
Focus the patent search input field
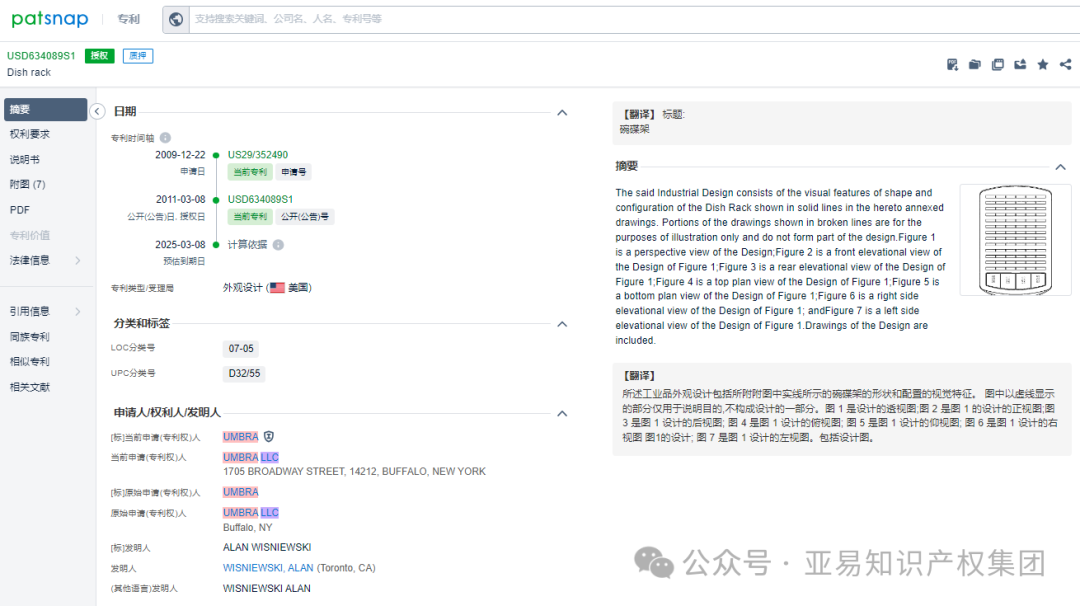tap(634, 19)
